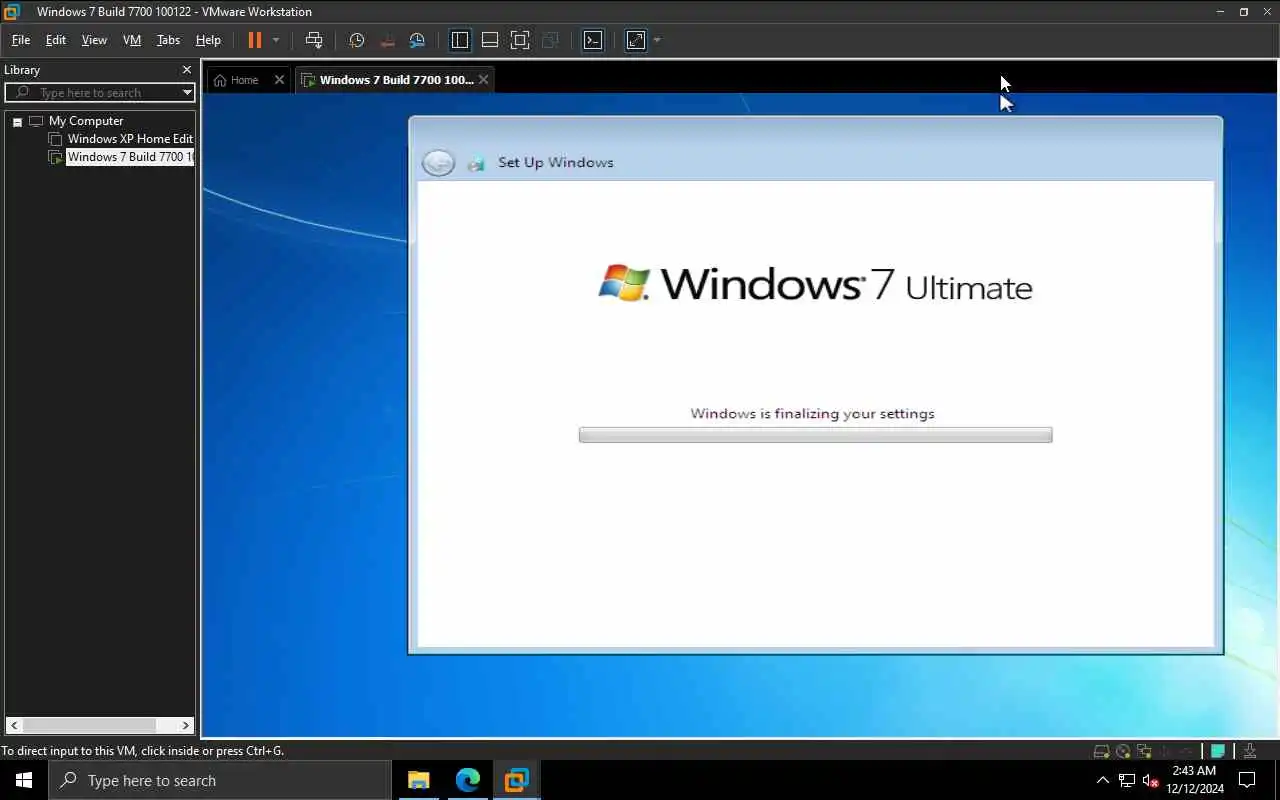Click the network adapter status icon
Screen dimensions: 1280x800
(x=1145, y=751)
